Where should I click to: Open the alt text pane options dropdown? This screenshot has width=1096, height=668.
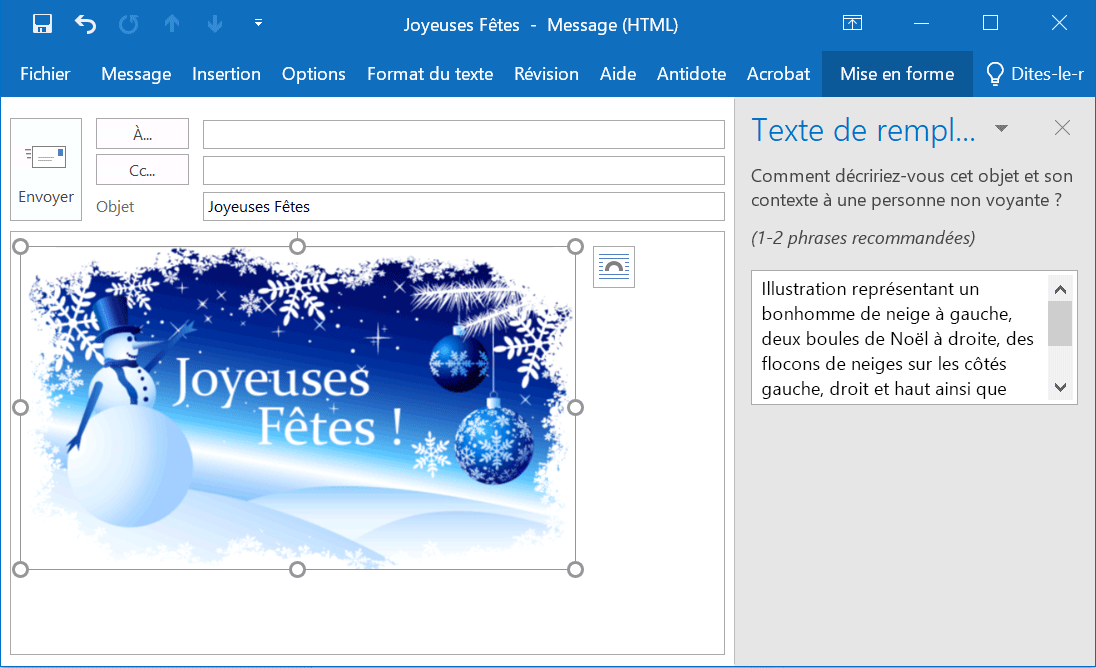coord(1001,128)
